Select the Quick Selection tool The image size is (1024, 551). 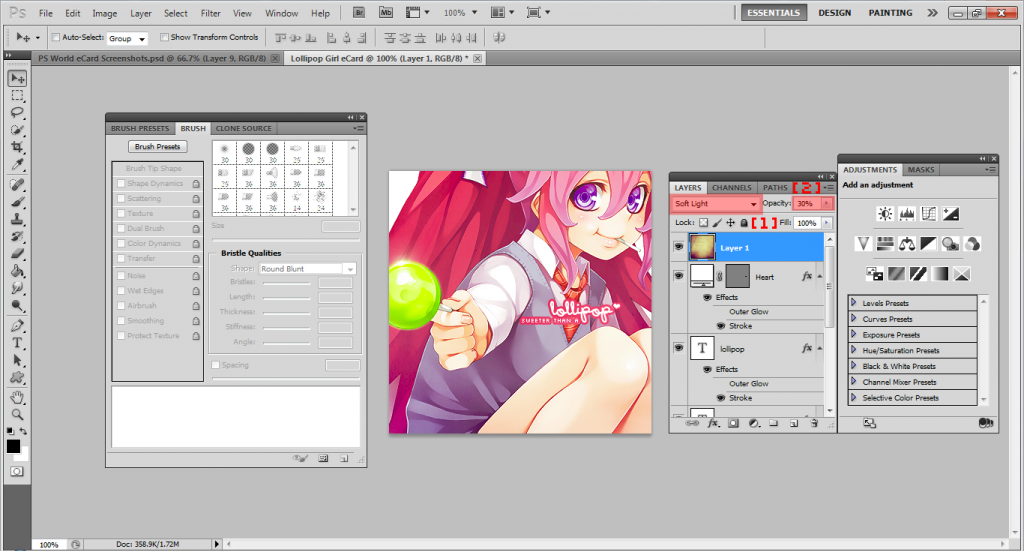pos(18,130)
